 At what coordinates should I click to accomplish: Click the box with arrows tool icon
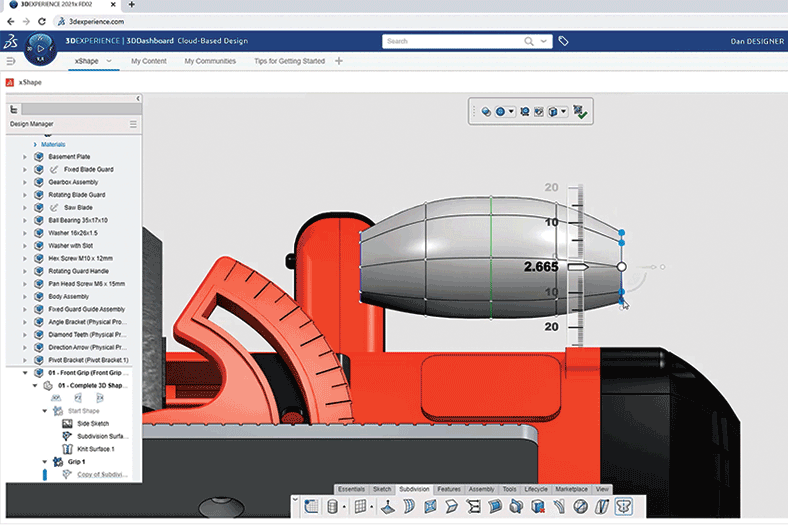[516, 506]
